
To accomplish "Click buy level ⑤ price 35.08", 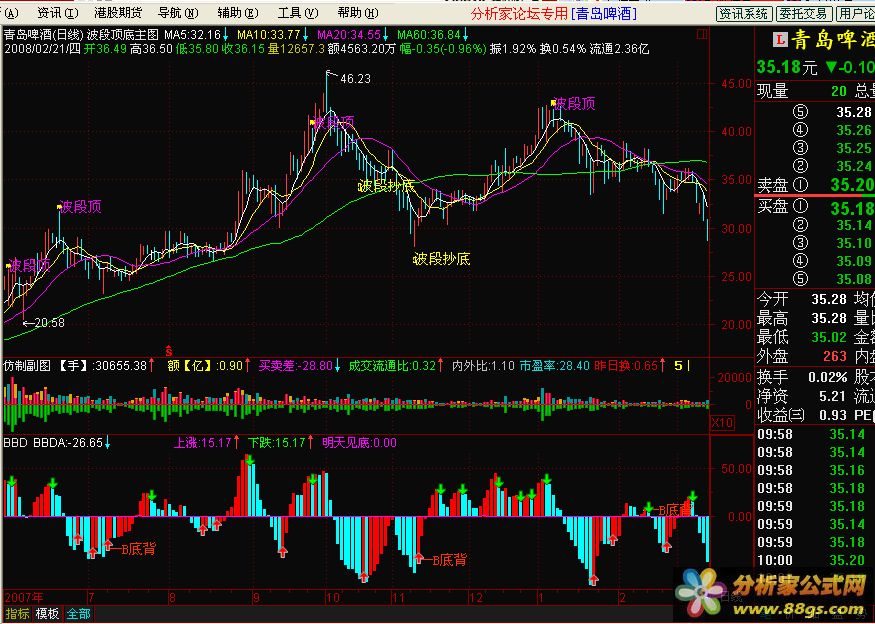I will pos(854,279).
